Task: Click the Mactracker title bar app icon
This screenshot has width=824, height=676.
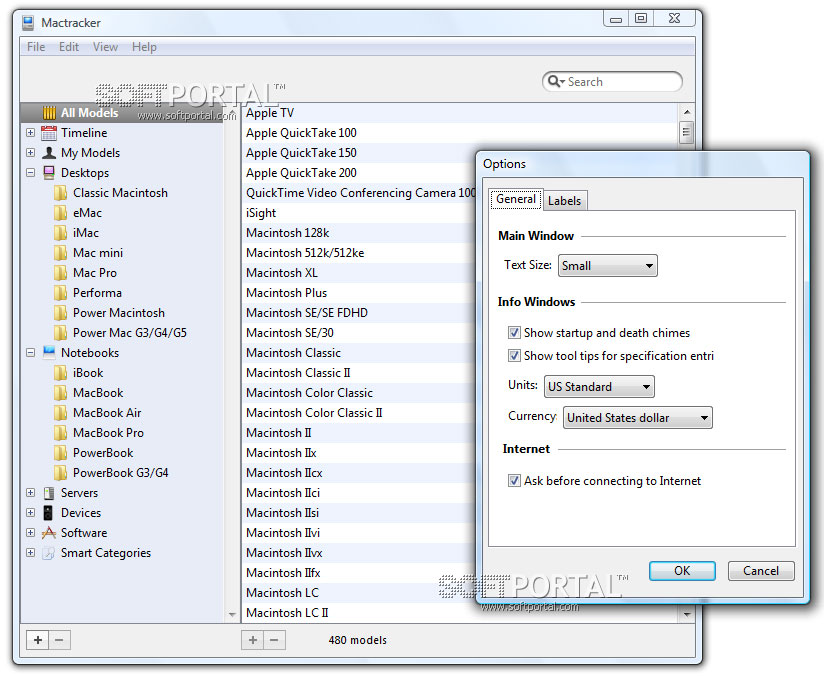Action: [28, 23]
